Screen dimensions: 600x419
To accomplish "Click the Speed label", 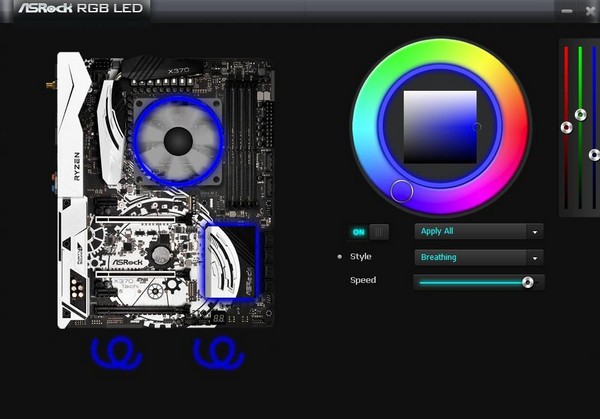I will click(x=363, y=280).
